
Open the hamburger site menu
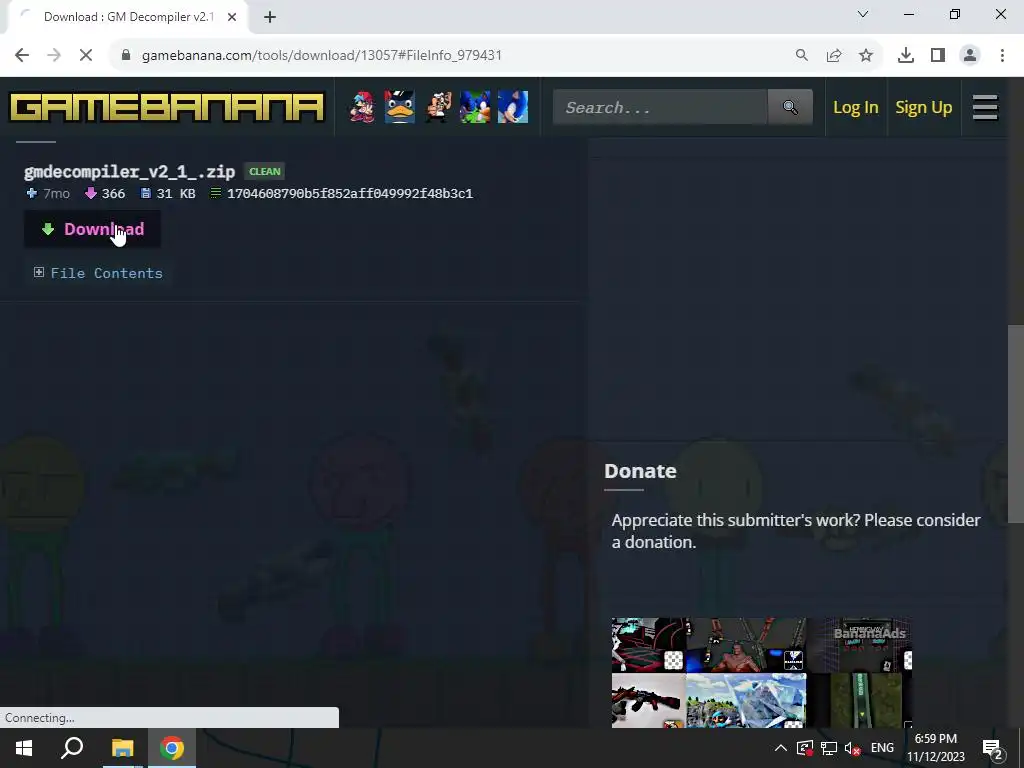click(x=985, y=107)
